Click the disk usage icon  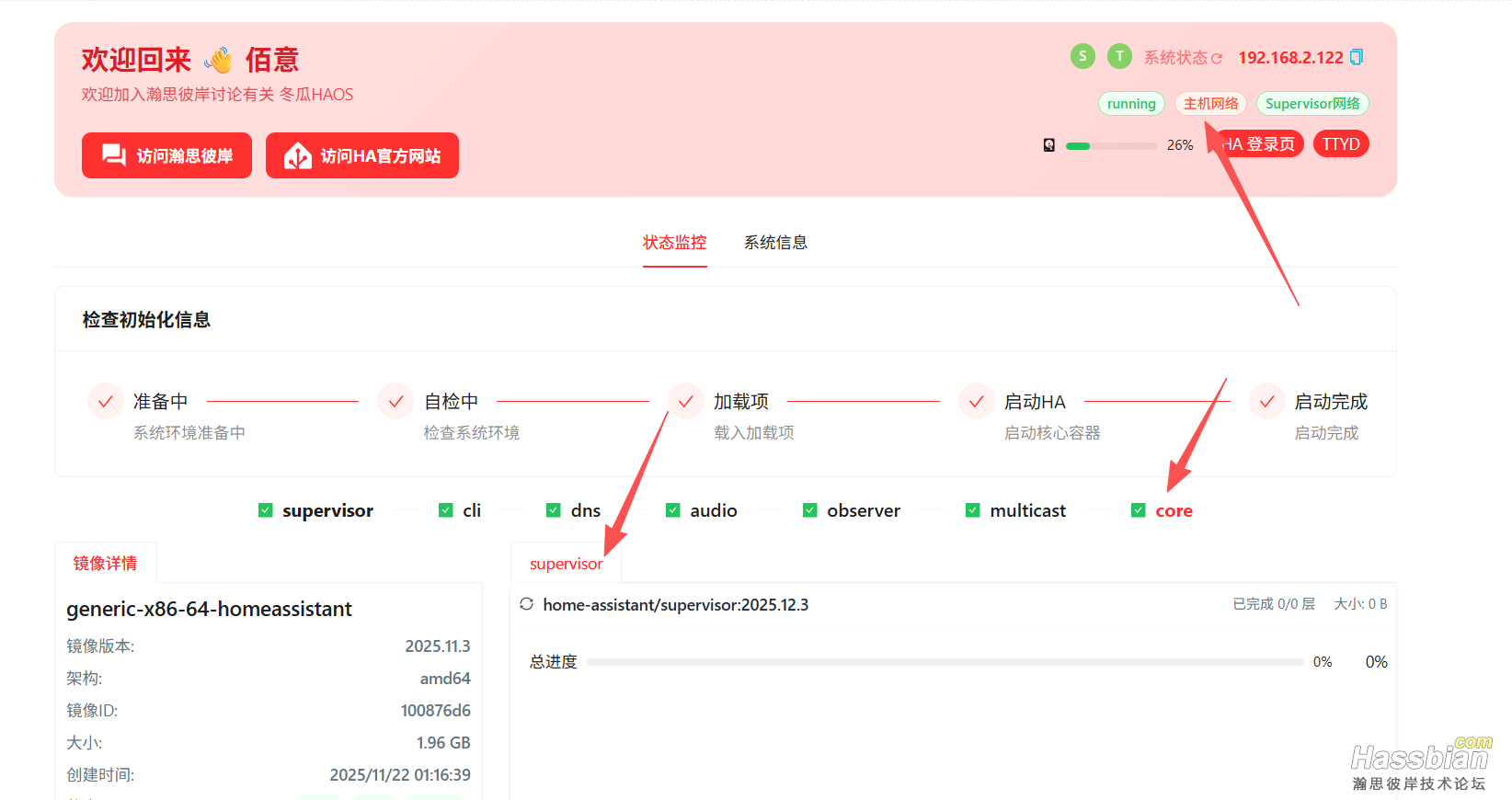(x=1049, y=145)
